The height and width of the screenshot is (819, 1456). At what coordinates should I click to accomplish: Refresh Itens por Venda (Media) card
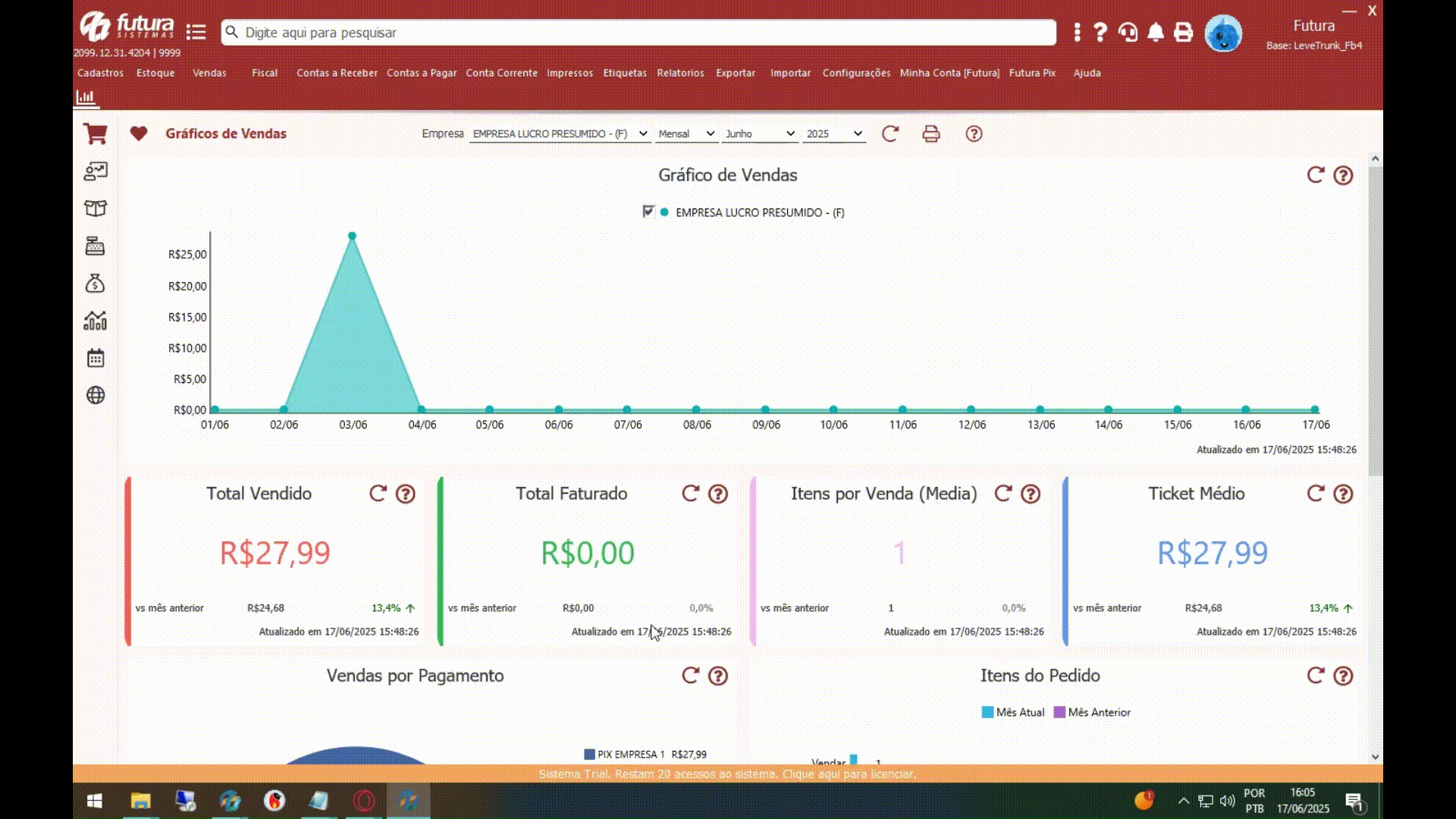(x=1003, y=494)
